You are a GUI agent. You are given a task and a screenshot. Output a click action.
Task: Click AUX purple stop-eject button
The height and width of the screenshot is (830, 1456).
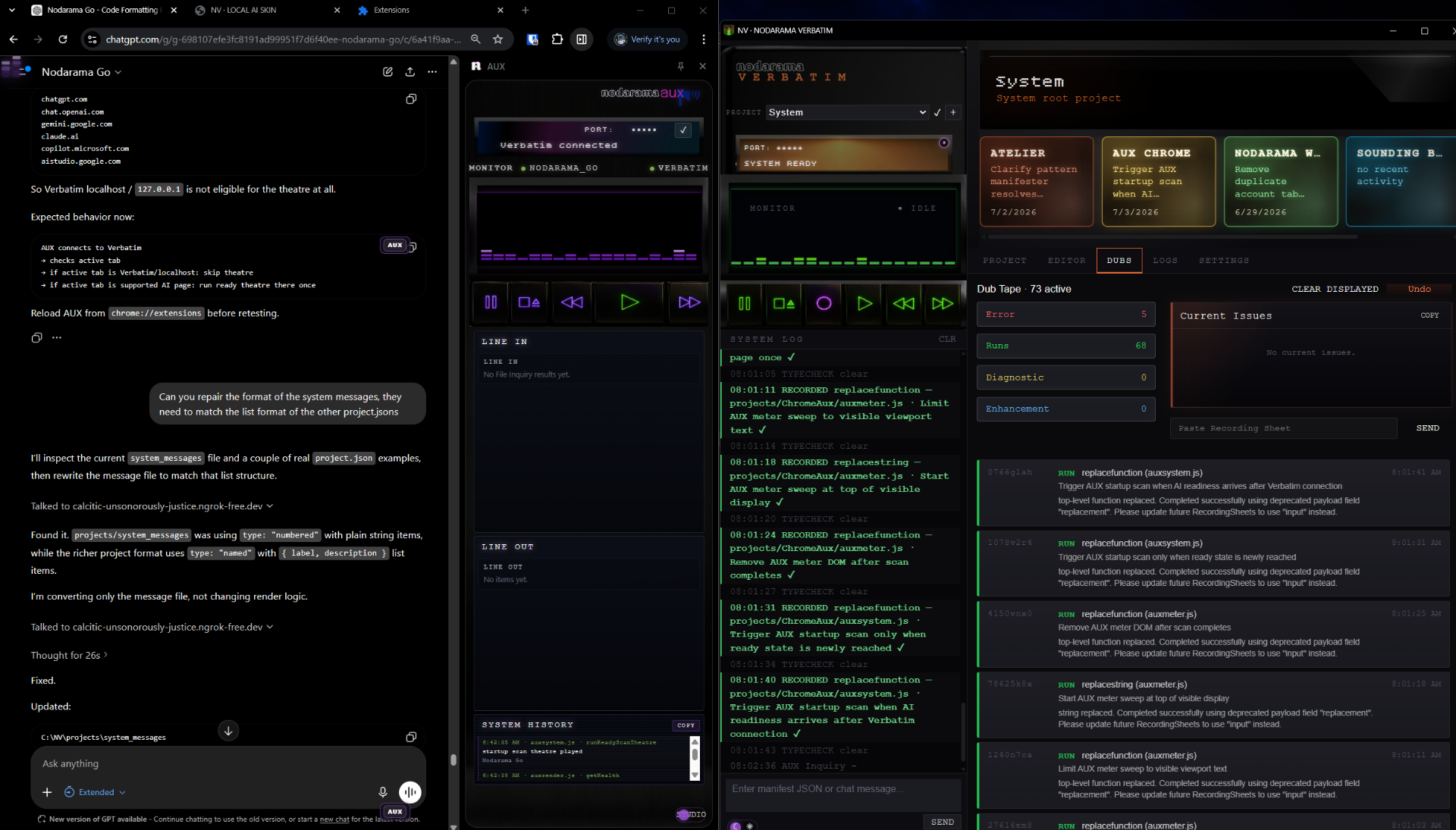click(x=529, y=302)
